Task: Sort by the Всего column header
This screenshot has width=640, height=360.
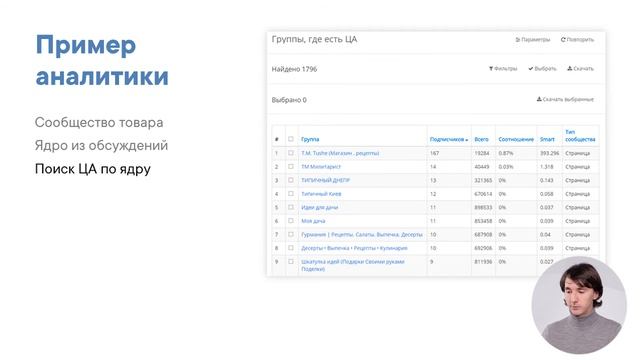Action: click(481, 139)
